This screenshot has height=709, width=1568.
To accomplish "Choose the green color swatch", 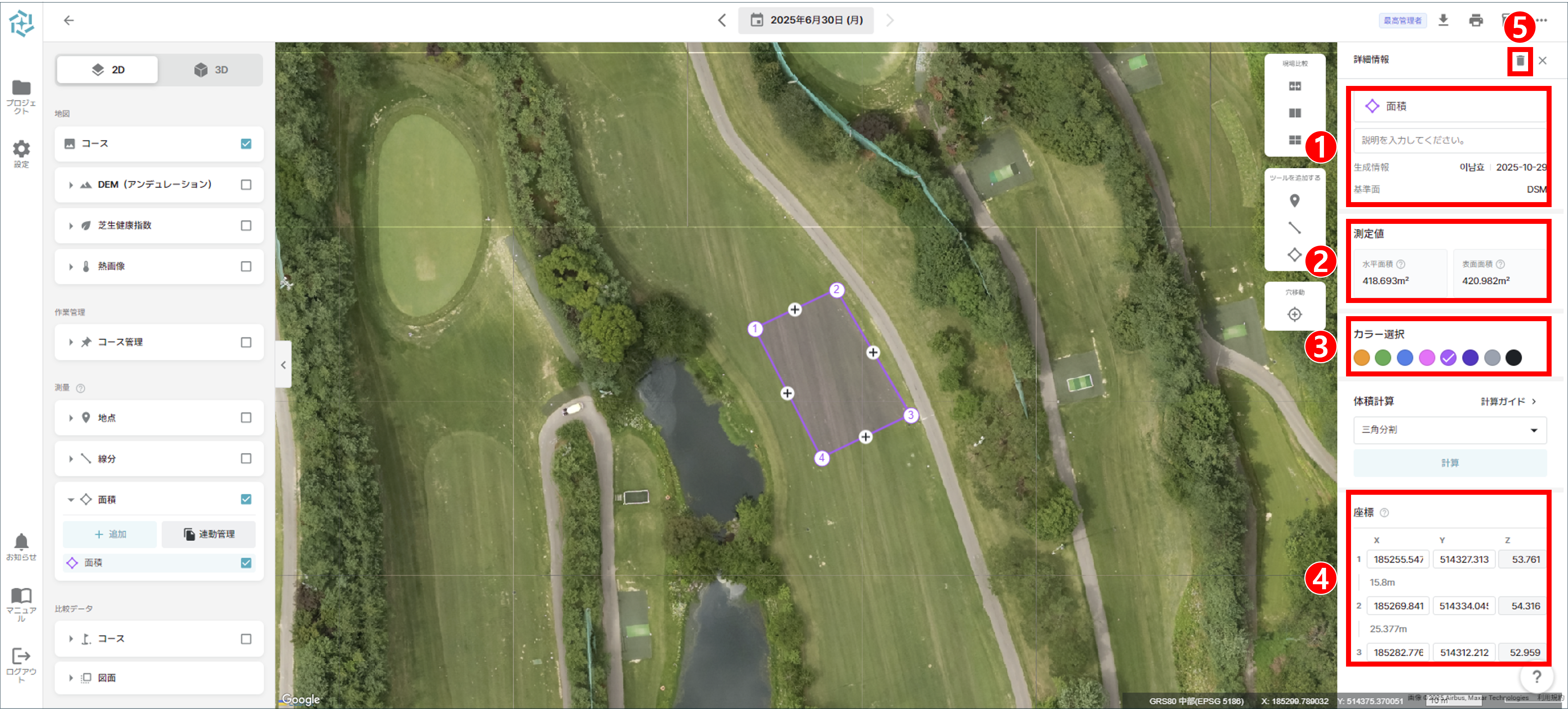I will 1382,358.
